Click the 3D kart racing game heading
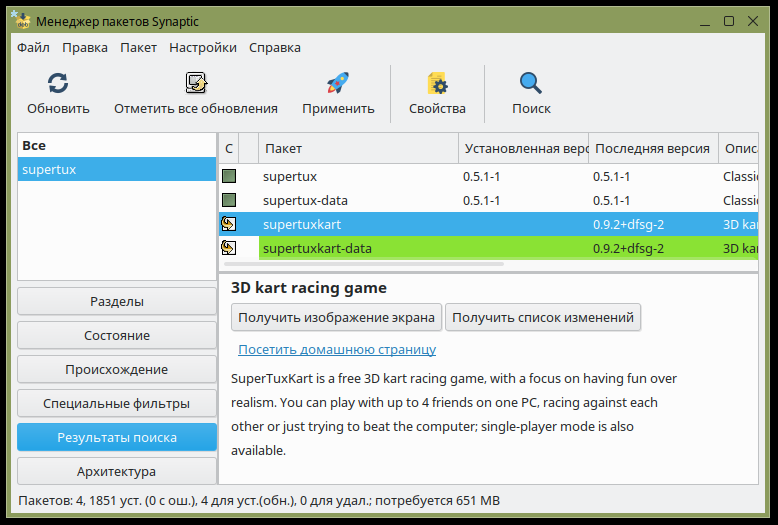778x525 pixels. click(309, 288)
